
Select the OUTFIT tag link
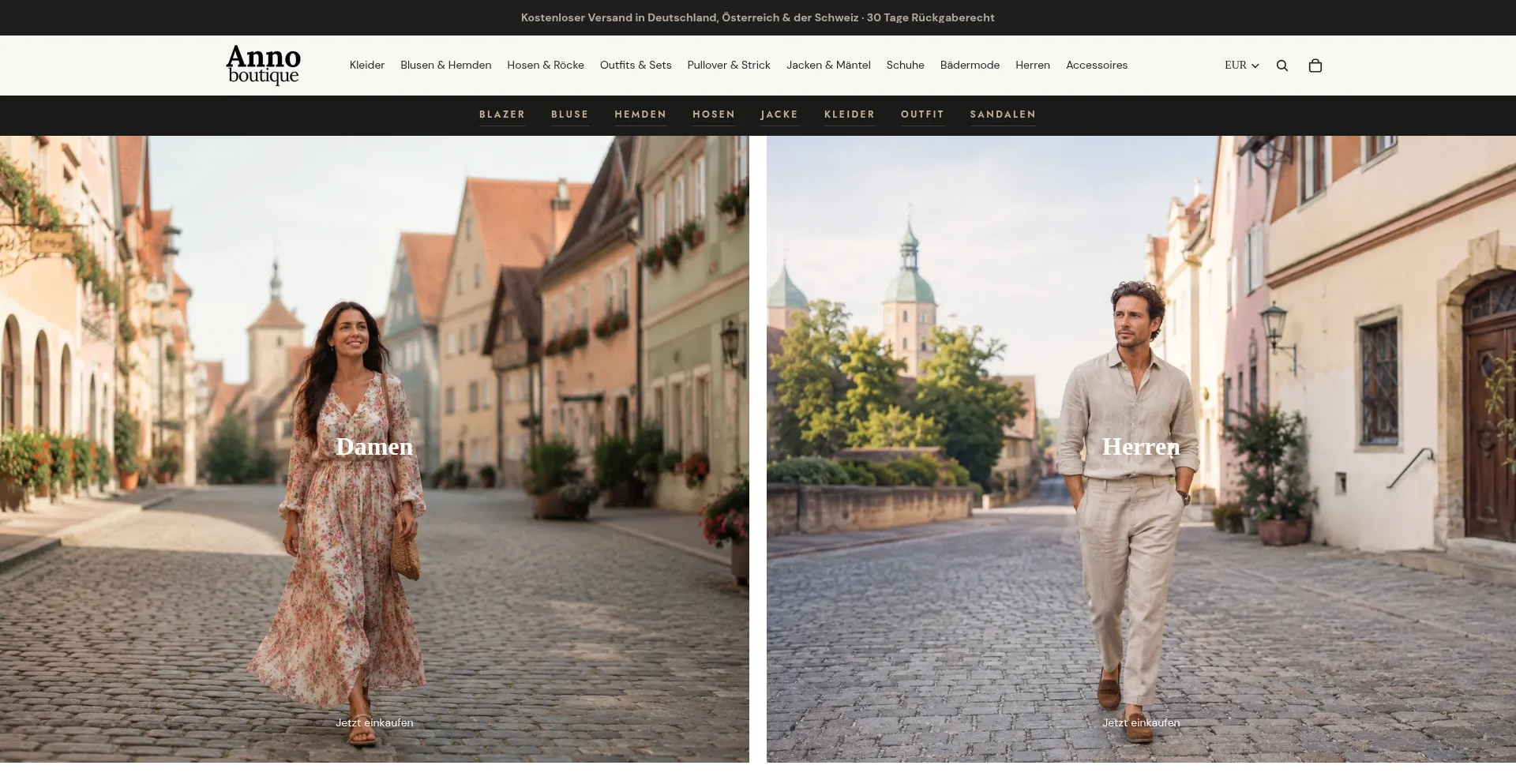point(922,114)
